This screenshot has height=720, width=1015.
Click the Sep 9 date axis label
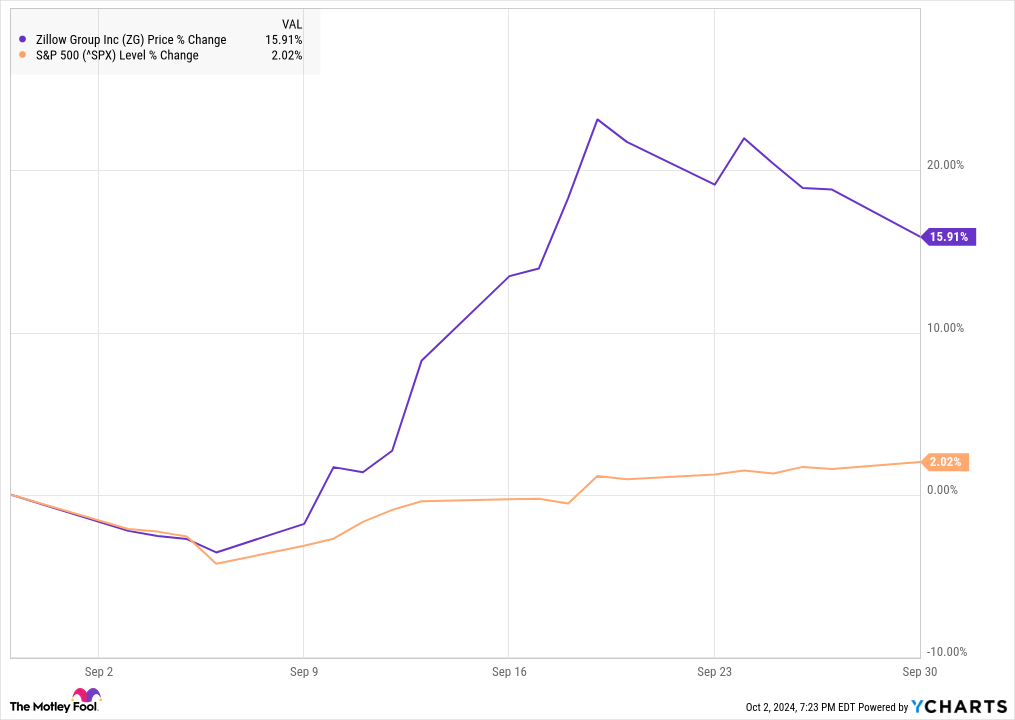pyautogui.click(x=304, y=671)
